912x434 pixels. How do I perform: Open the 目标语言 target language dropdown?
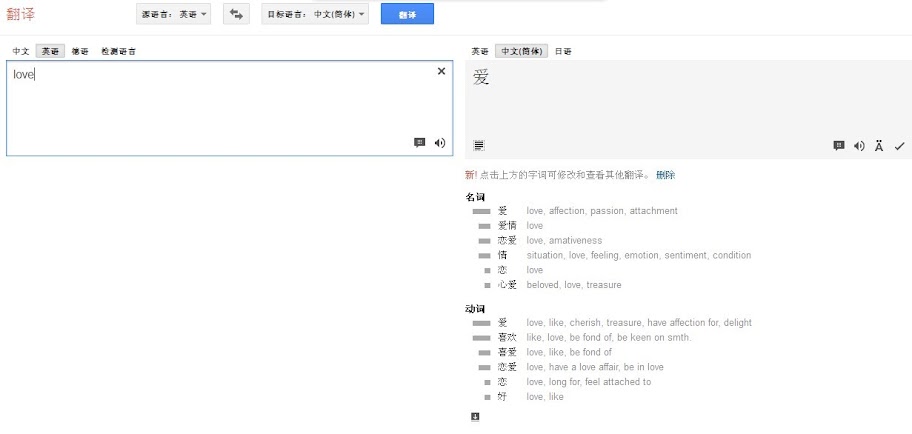tap(315, 14)
